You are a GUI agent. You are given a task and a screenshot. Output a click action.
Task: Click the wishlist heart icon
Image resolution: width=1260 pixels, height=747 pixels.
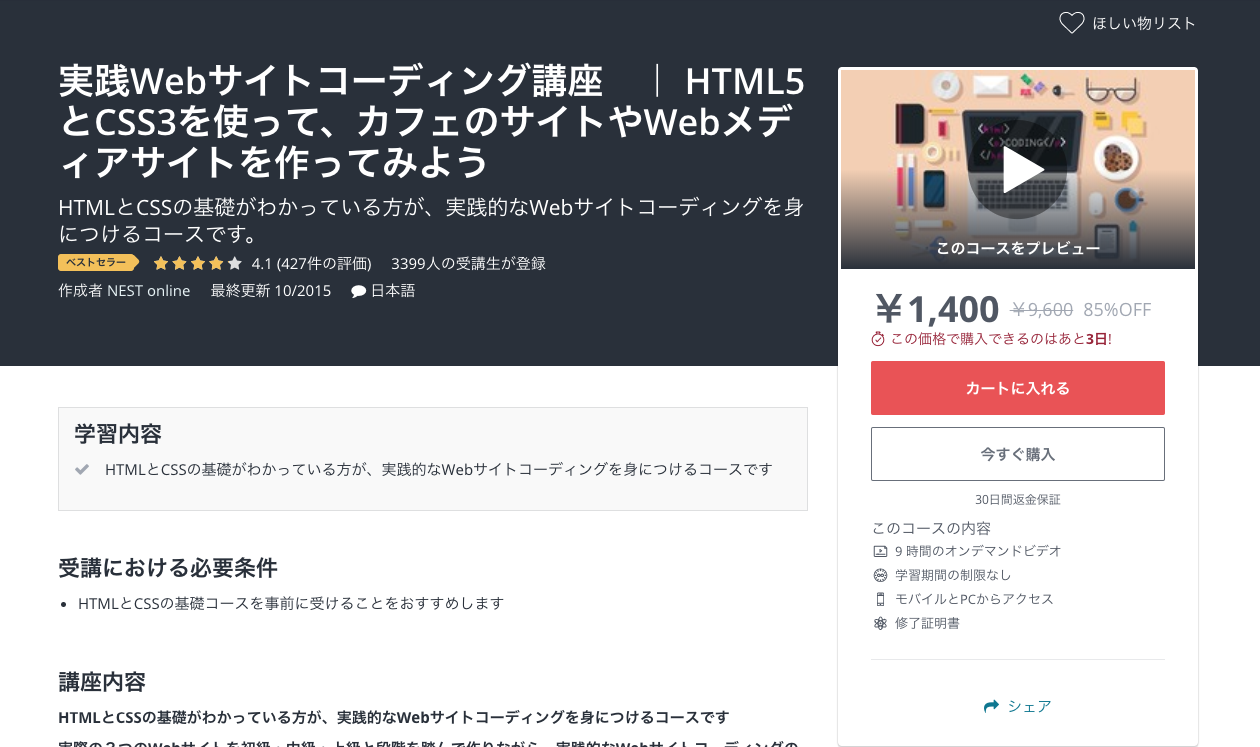1071,23
